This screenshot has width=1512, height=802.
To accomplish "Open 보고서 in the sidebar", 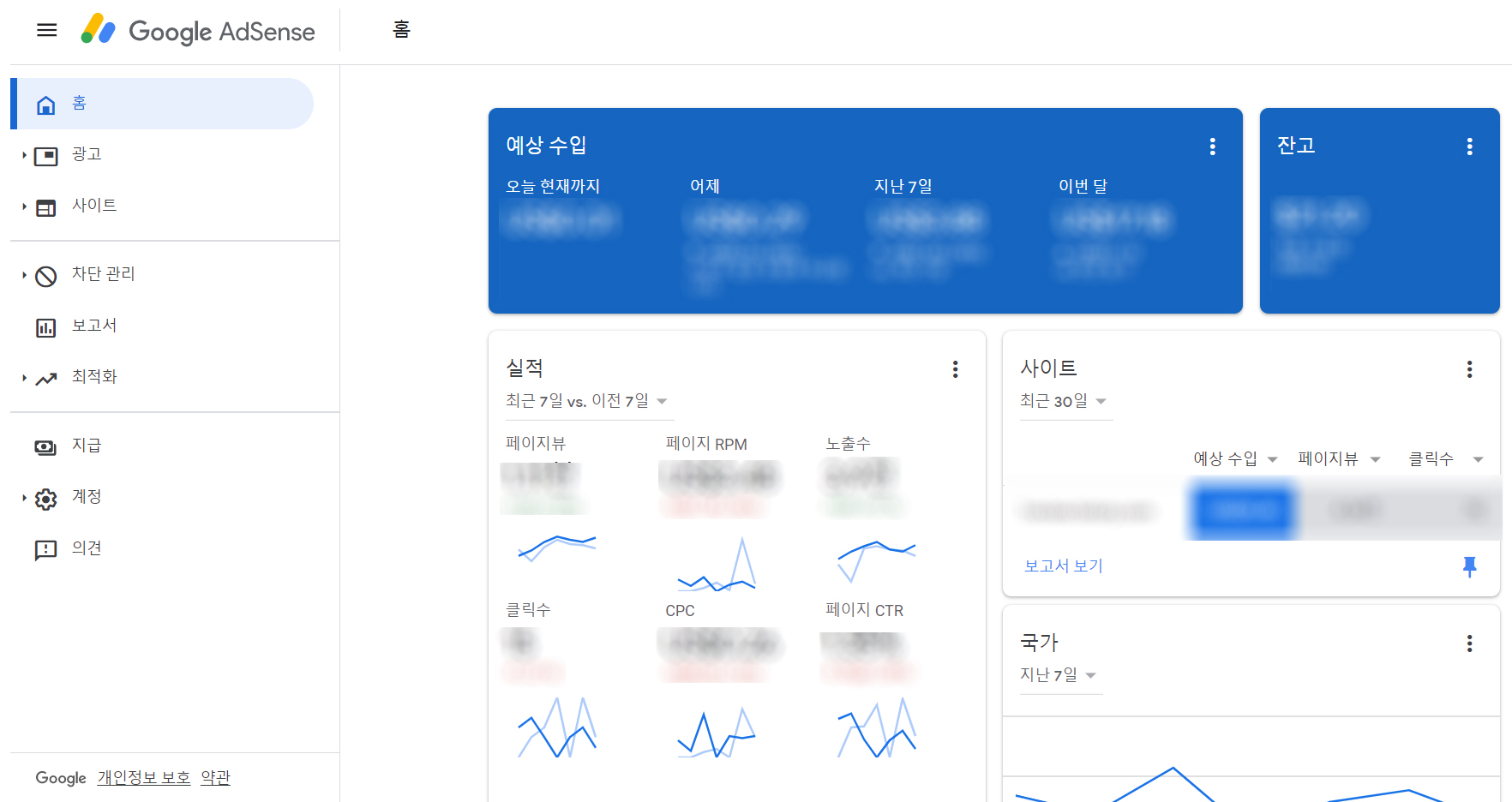I will pos(163,326).
